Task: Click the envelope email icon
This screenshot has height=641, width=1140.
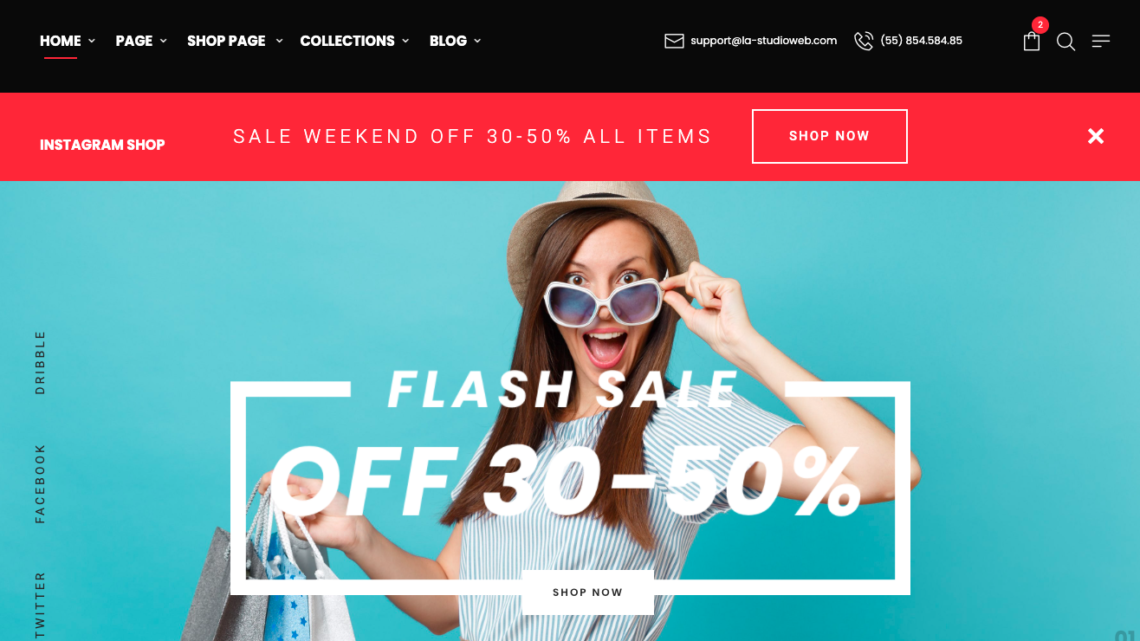Action: point(674,41)
